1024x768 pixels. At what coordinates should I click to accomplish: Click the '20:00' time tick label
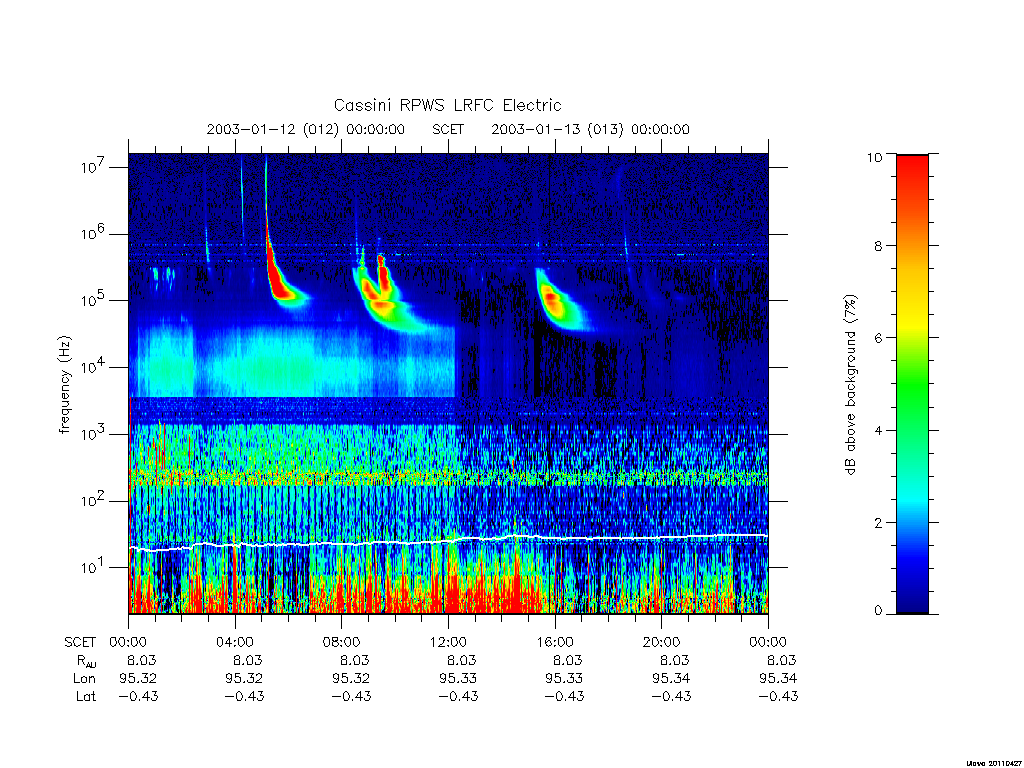pos(661,642)
